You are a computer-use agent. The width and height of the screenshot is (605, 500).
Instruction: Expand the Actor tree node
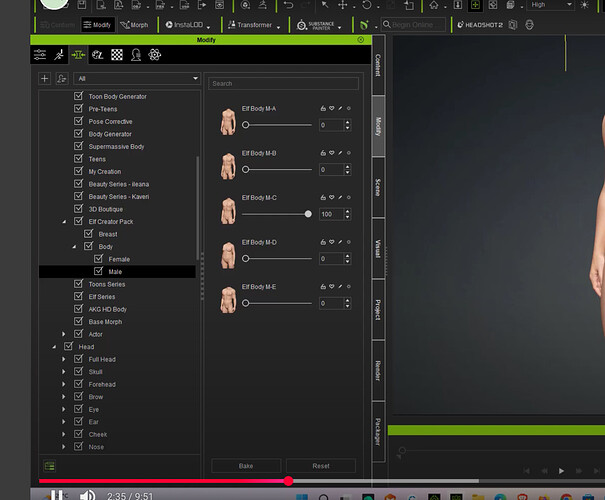(x=64, y=334)
